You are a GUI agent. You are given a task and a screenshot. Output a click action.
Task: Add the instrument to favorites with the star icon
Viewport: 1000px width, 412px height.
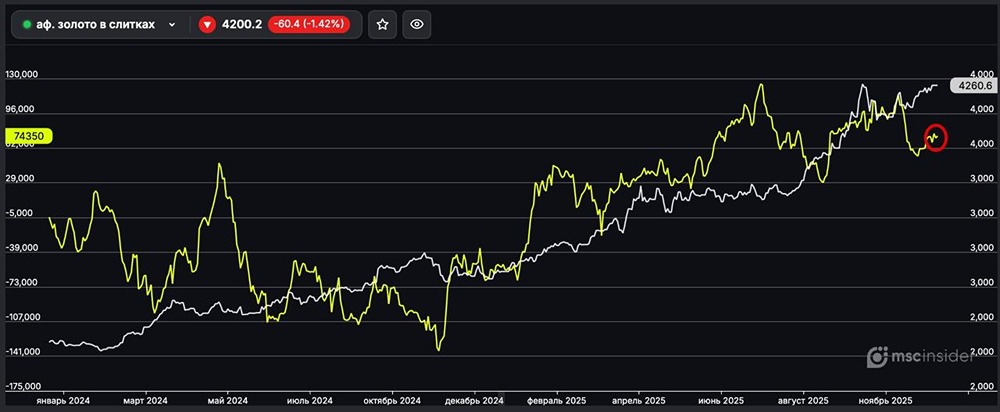point(382,25)
